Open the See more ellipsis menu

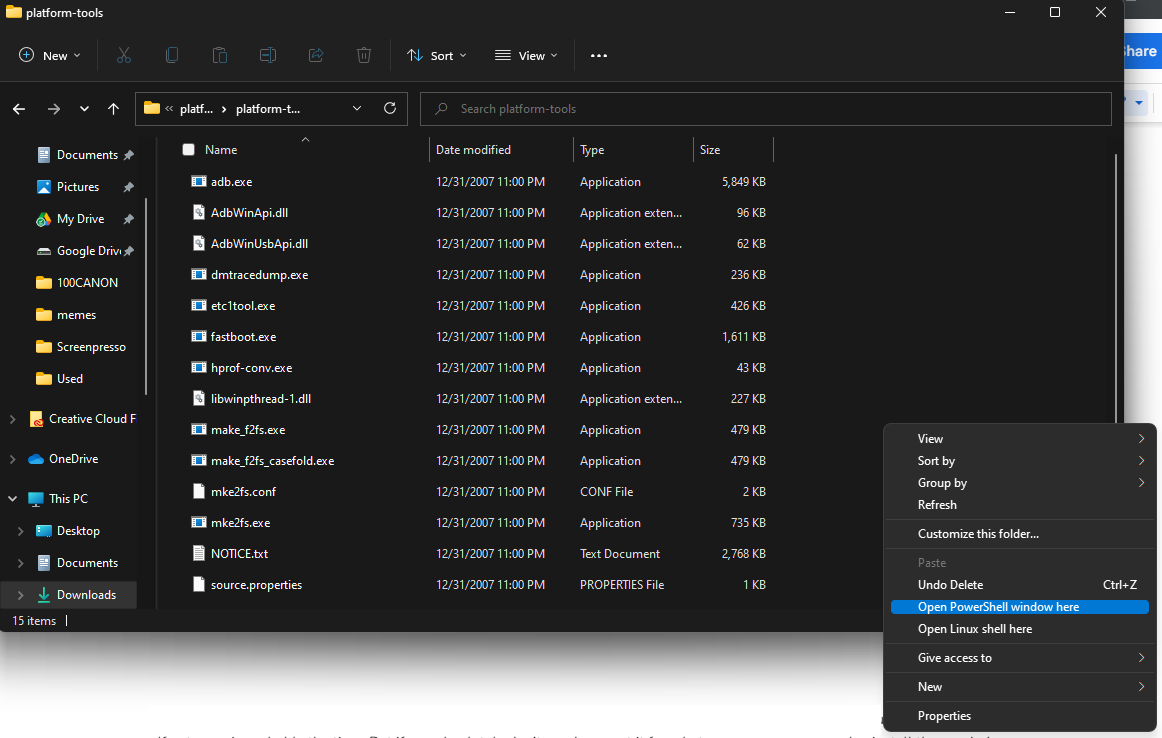tap(599, 56)
